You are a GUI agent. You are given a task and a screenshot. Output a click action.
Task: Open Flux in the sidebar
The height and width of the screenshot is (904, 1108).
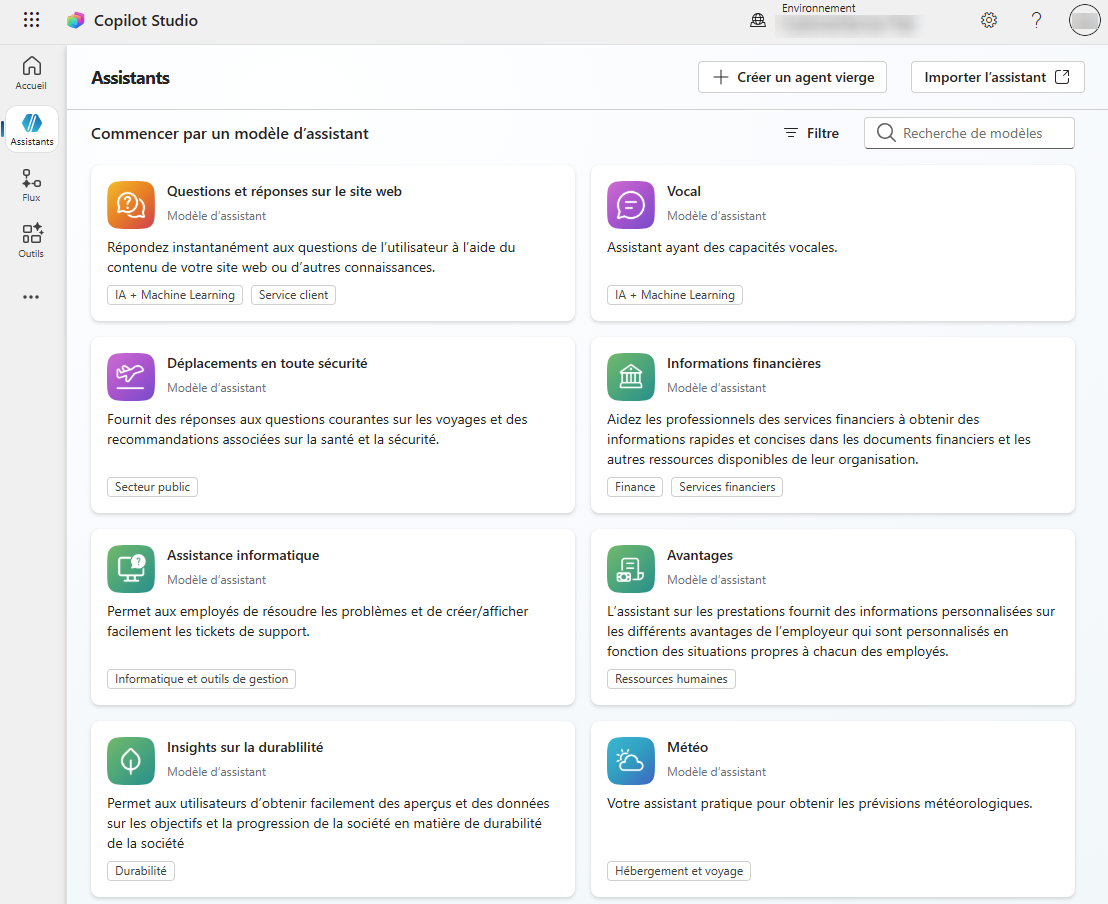click(x=31, y=185)
